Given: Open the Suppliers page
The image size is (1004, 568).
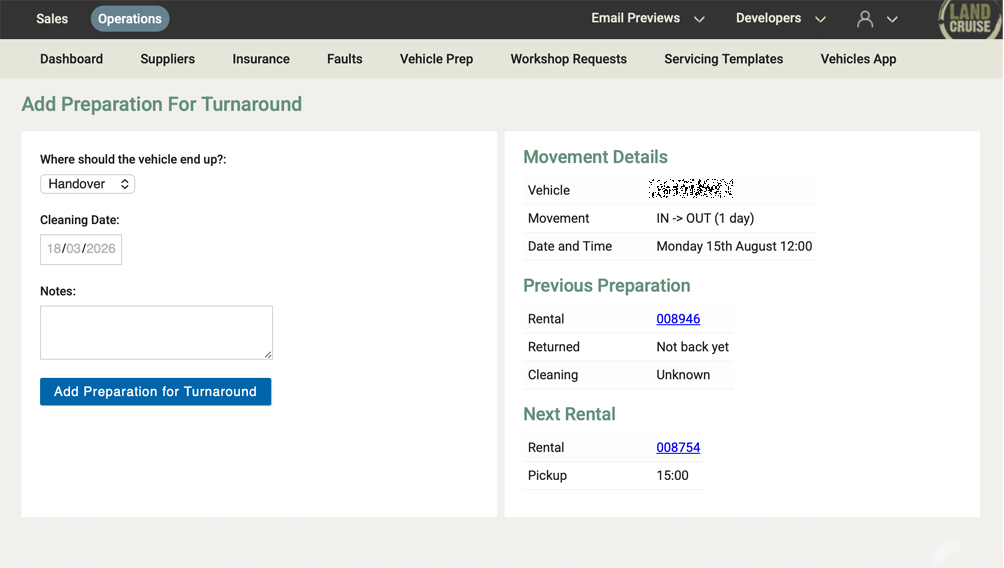Looking at the screenshot, I should pos(168,59).
